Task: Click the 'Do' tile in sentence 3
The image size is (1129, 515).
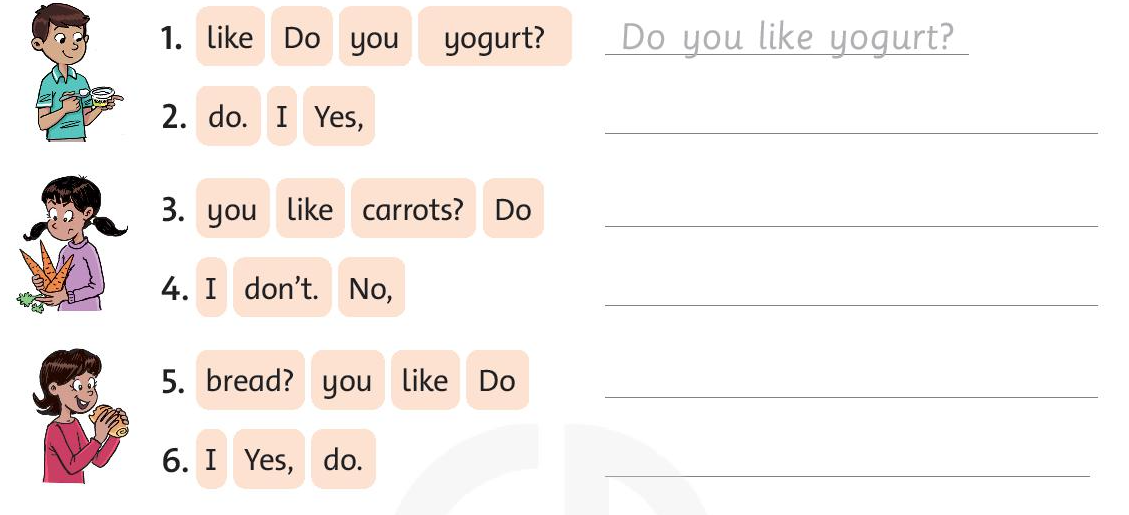Action: tap(513, 210)
